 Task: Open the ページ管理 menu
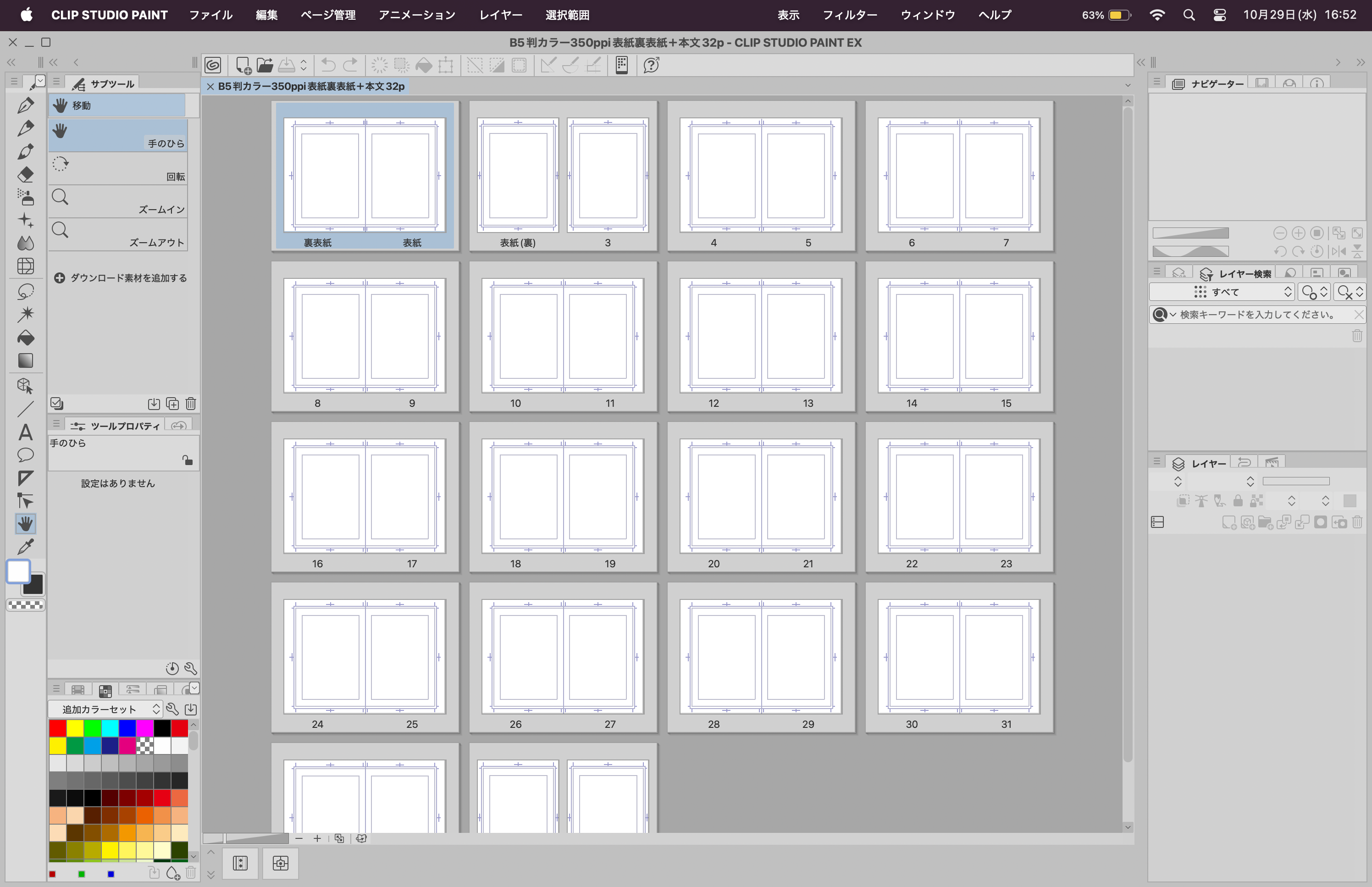(x=327, y=15)
